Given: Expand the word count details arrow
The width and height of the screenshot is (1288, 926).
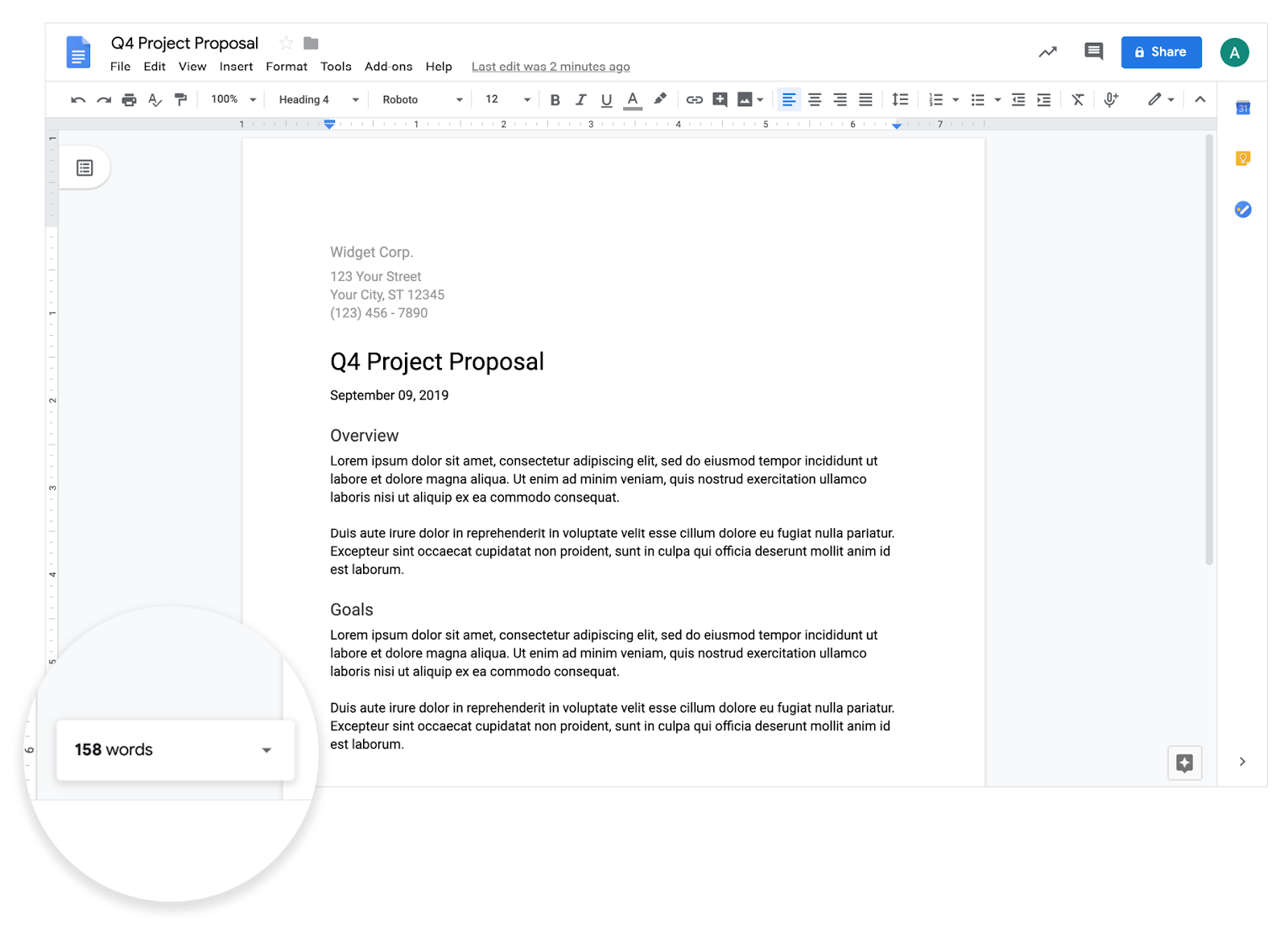Looking at the screenshot, I should pos(266,750).
